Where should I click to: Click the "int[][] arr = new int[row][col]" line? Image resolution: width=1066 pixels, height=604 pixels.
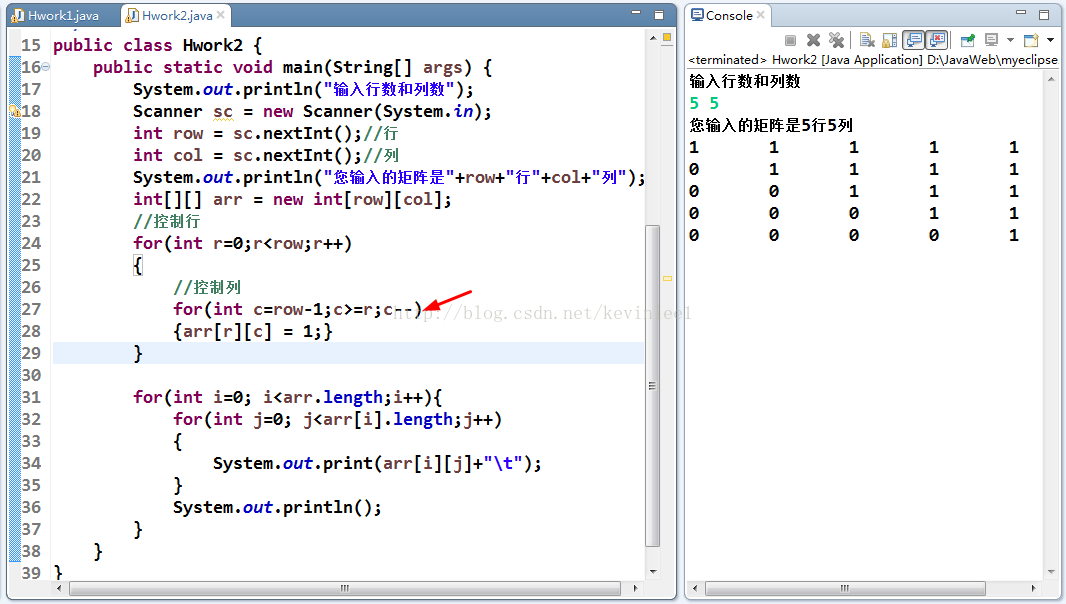tap(292, 199)
